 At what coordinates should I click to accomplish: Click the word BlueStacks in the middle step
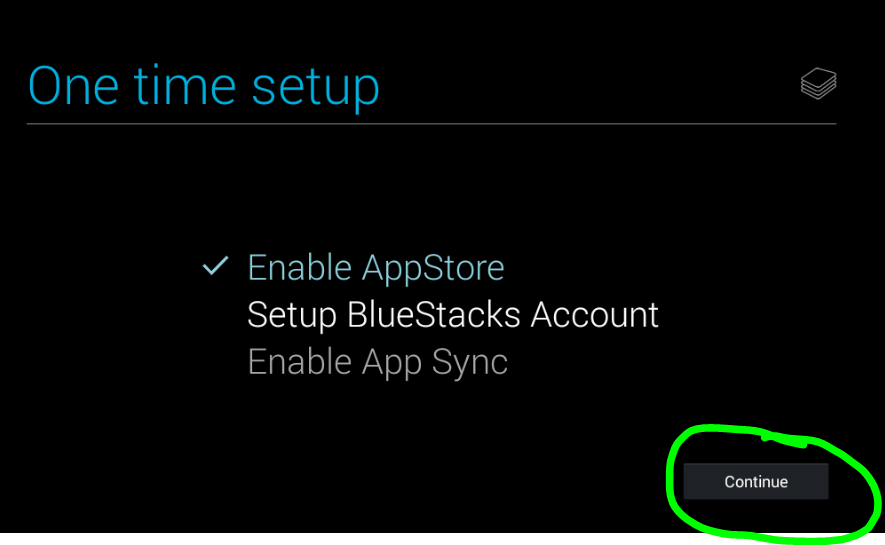(x=433, y=315)
